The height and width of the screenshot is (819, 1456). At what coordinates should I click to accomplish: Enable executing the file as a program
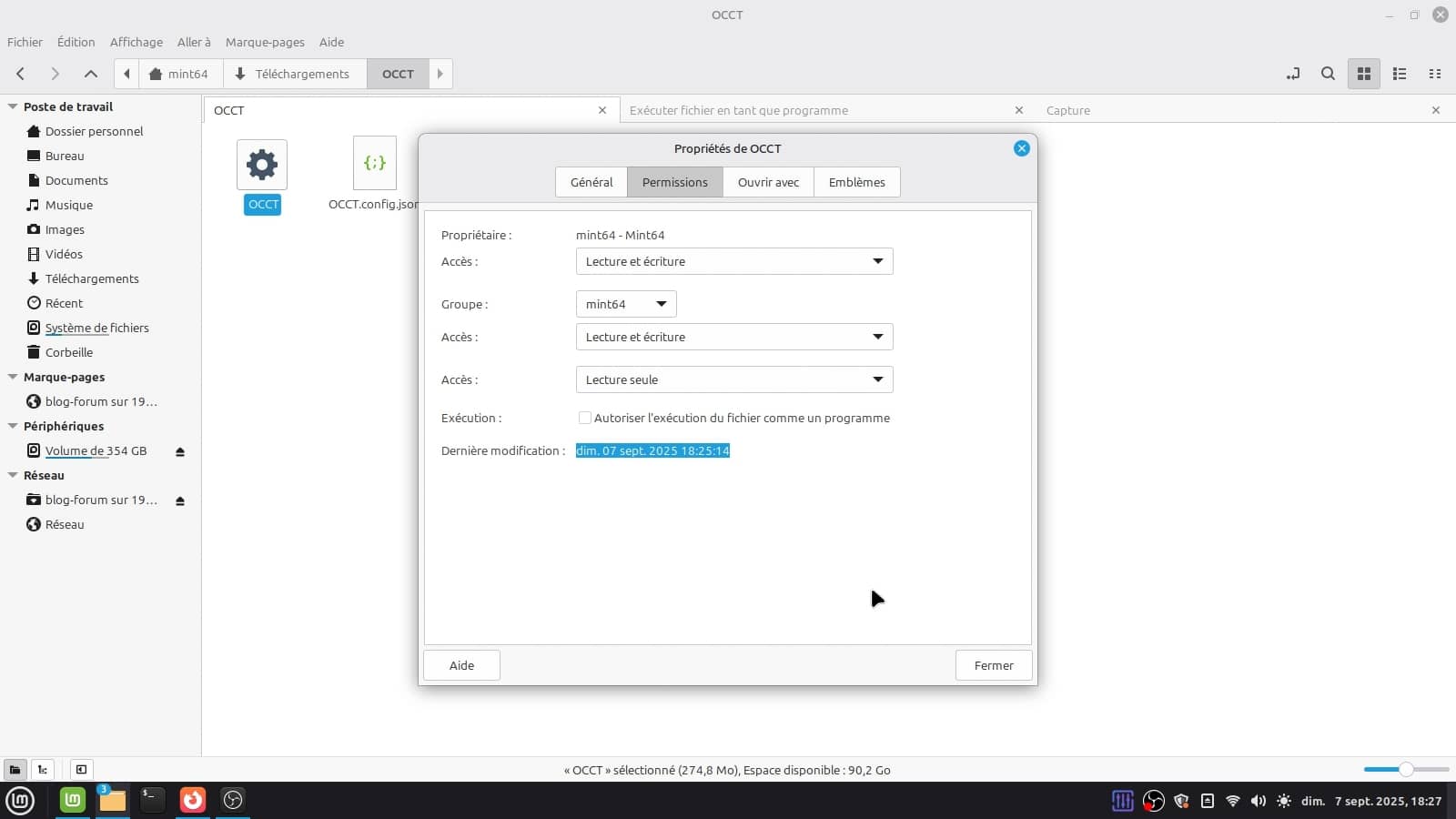[x=585, y=418]
